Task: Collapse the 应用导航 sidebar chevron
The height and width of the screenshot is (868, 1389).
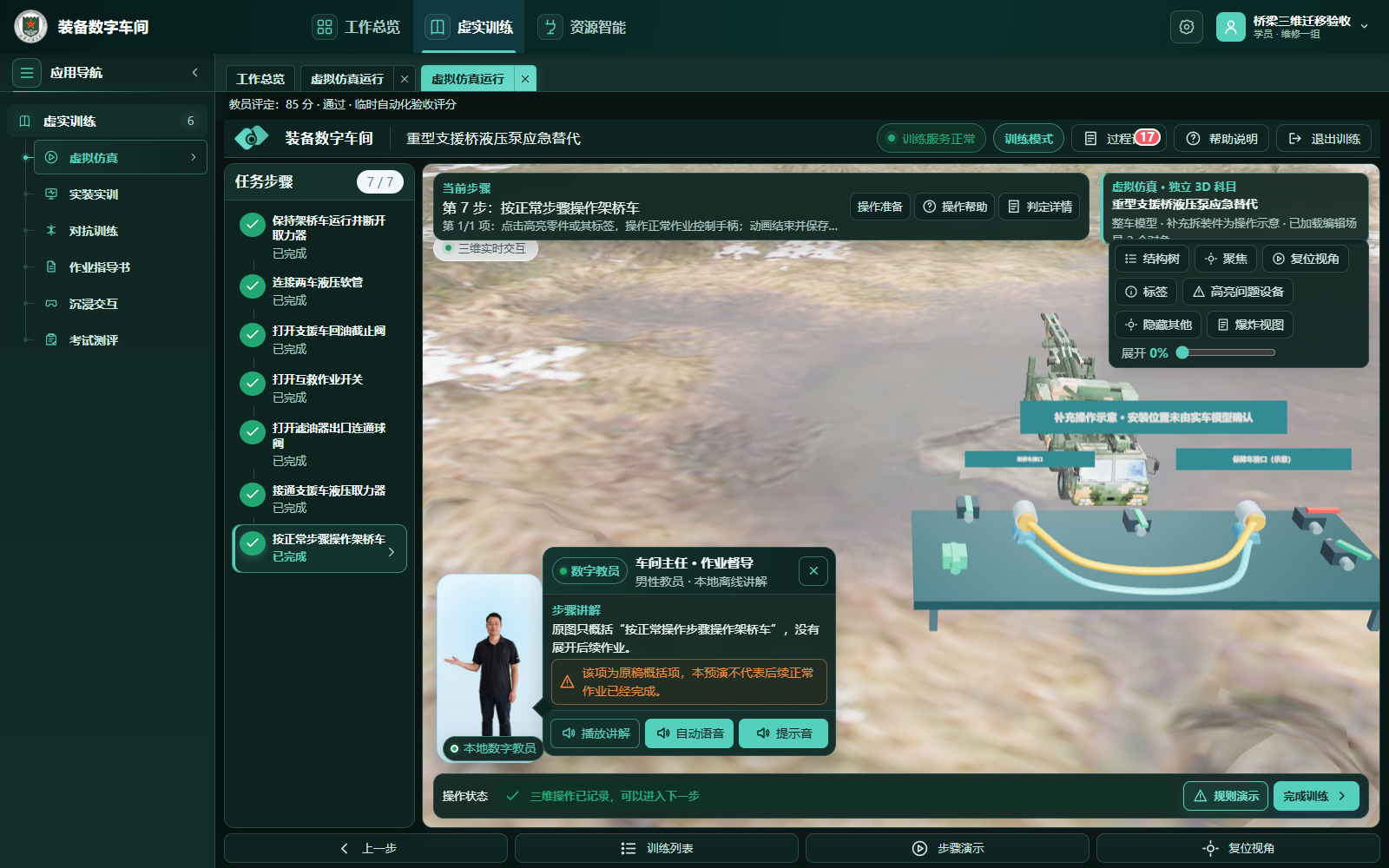Action: [x=195, y=73]
